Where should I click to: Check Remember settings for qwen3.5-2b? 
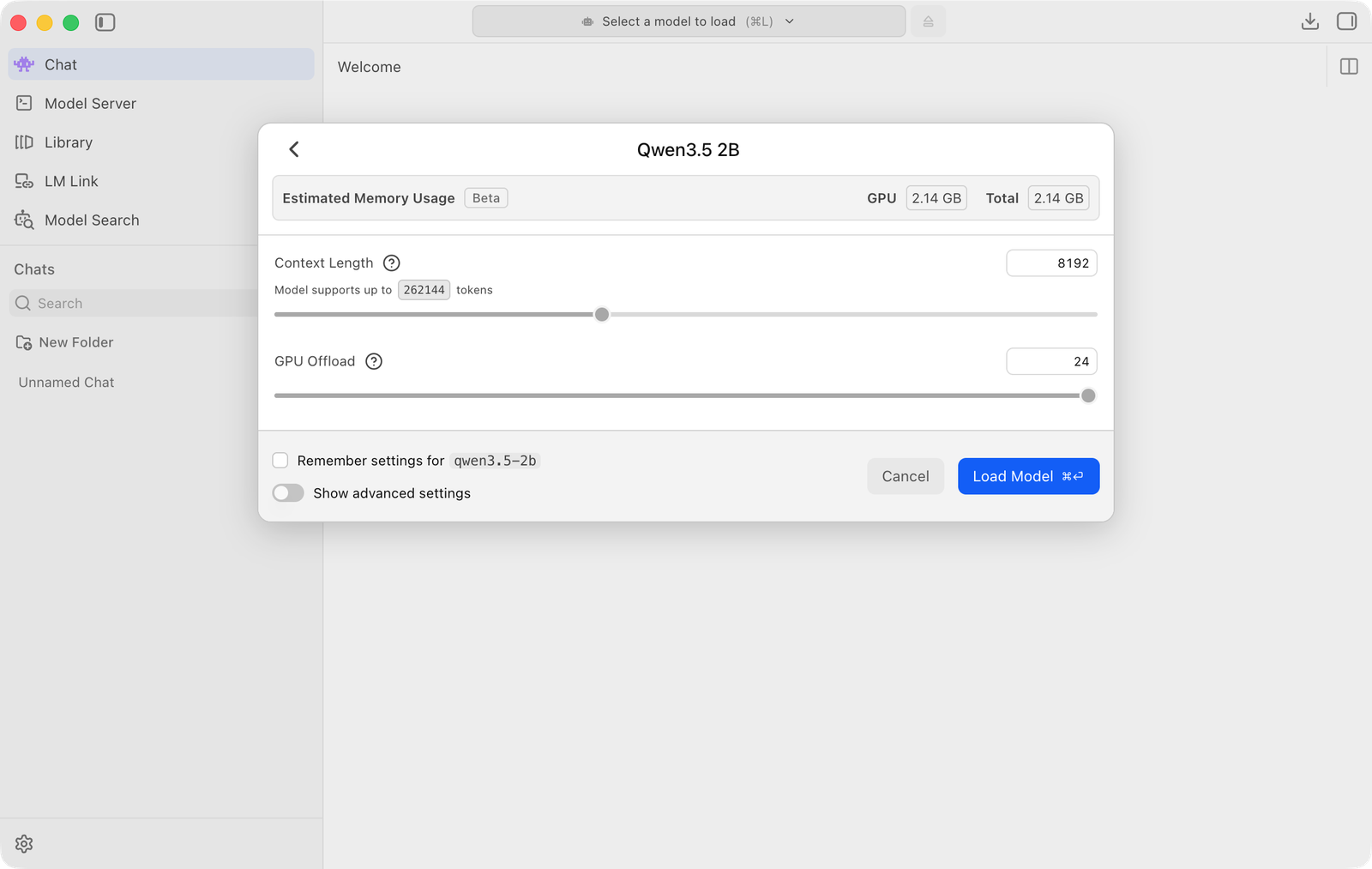280,461
